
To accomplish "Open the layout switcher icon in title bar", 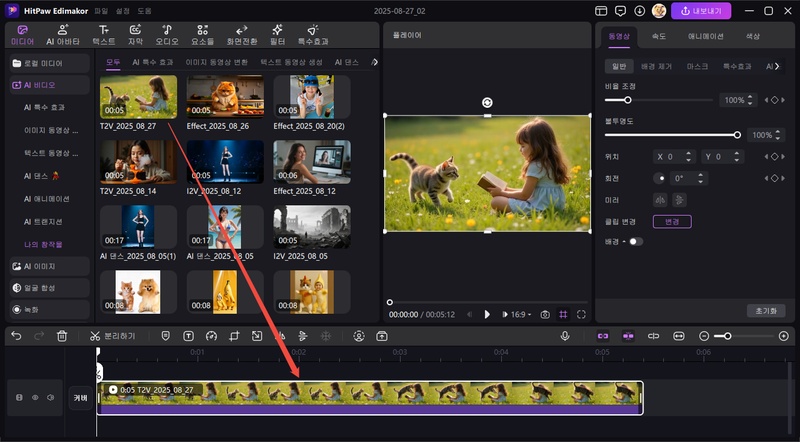I will click(x=601, y=11).
